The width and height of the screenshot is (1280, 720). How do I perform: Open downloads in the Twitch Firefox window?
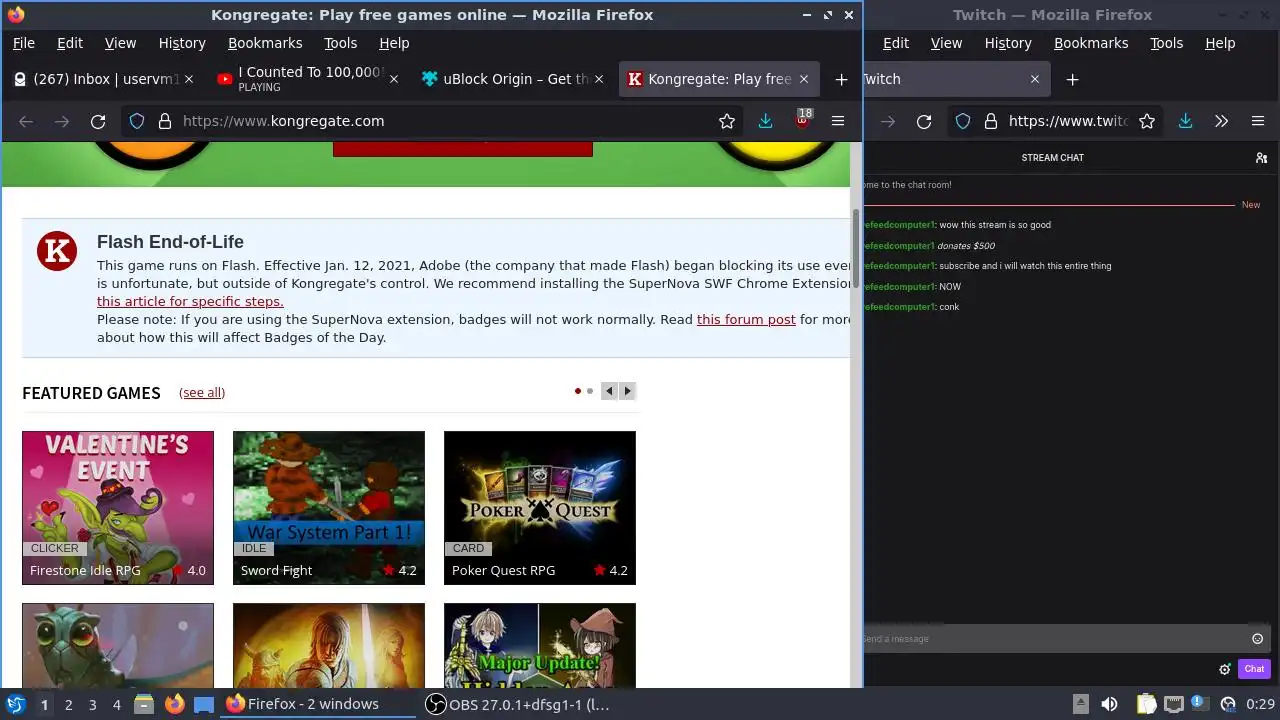coord(1185,121)
